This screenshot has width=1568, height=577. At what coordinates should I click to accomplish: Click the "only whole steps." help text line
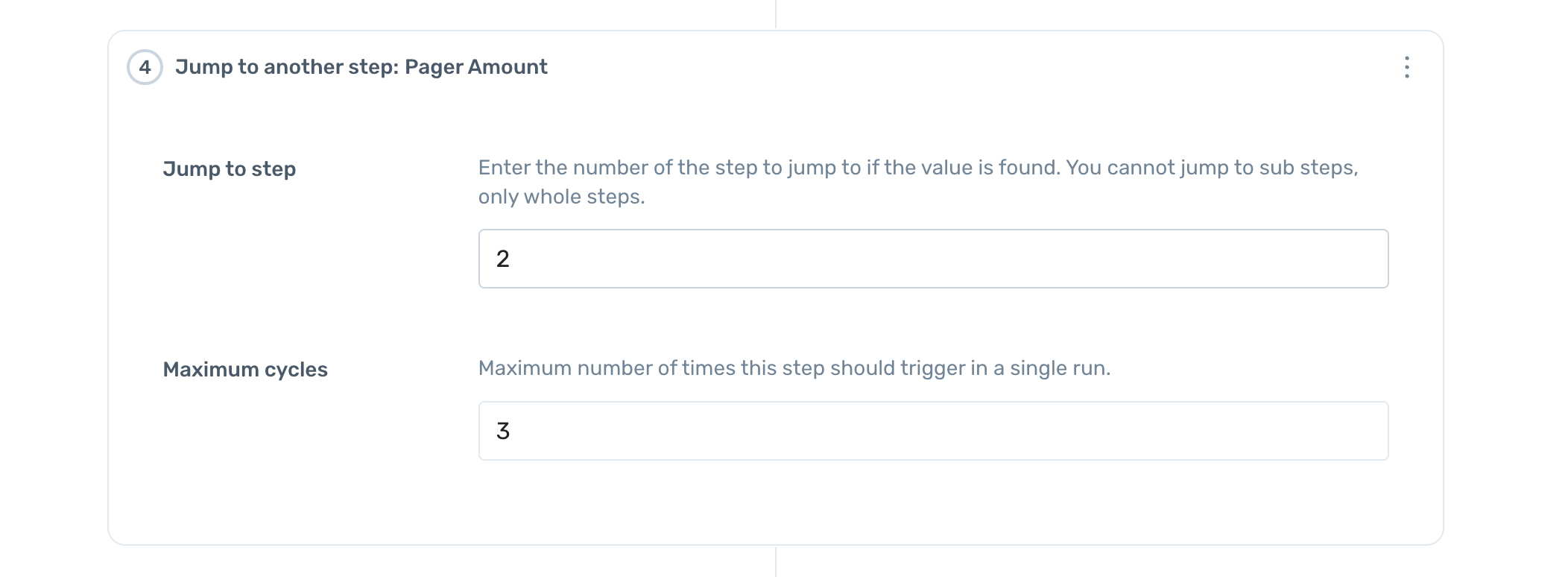coord(561,197)
